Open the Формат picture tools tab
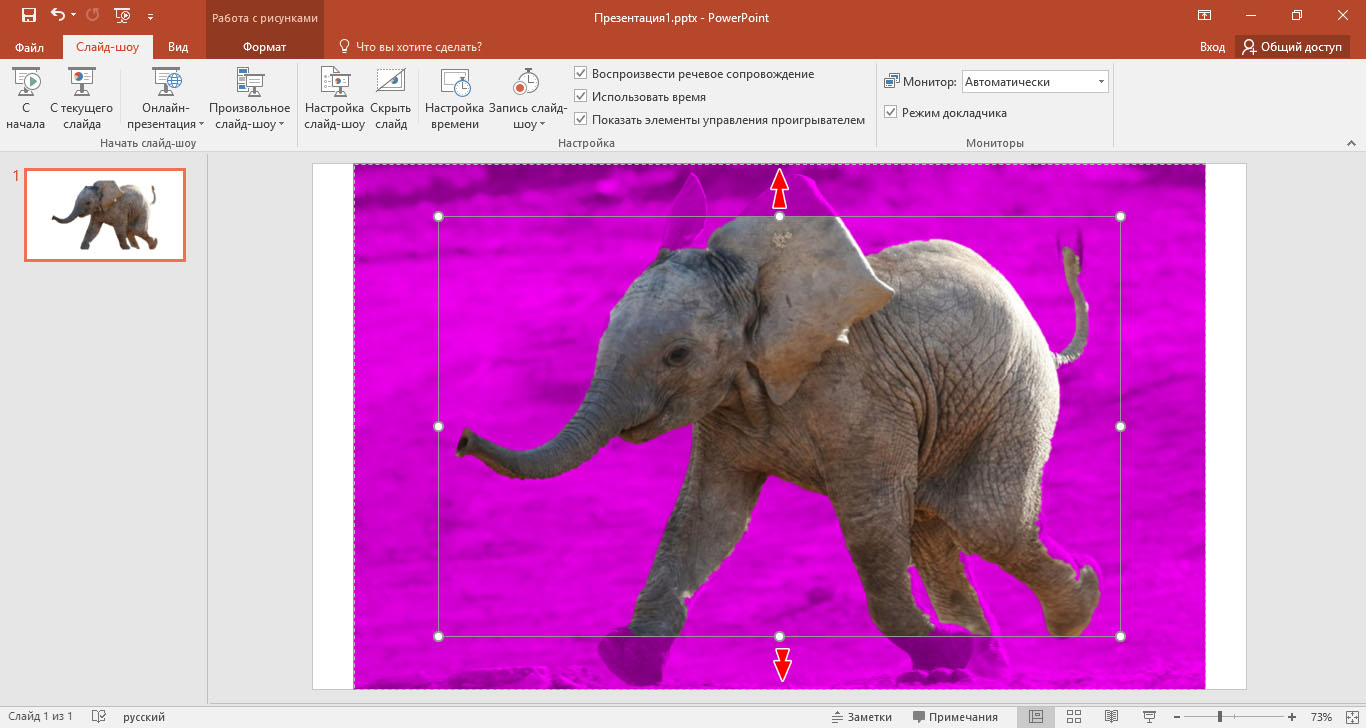The height and width of the screenshot is (728, 1366). (265, 47)
